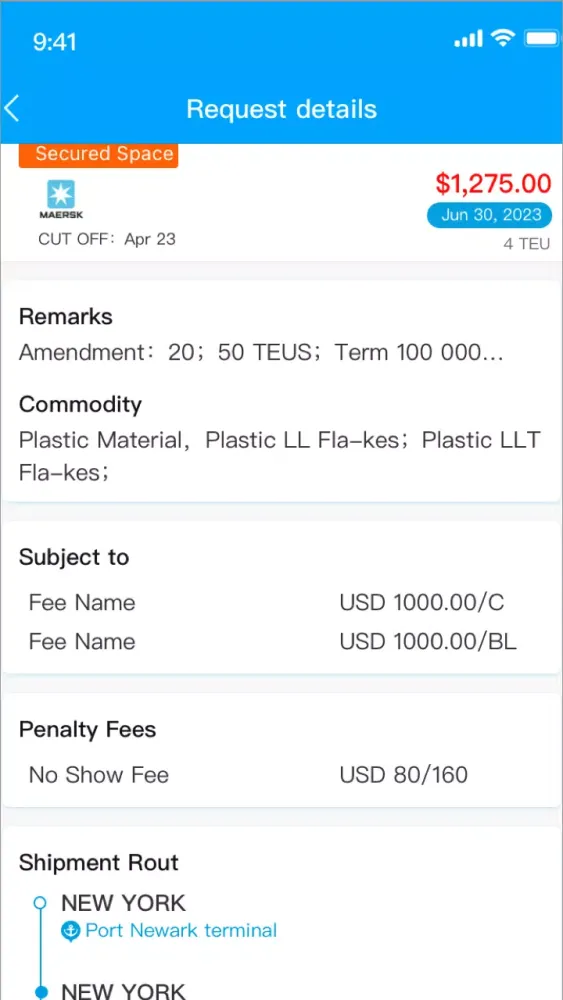
Task: Tap the USD 1000.00/BL fee row
Action: (281, 642)
